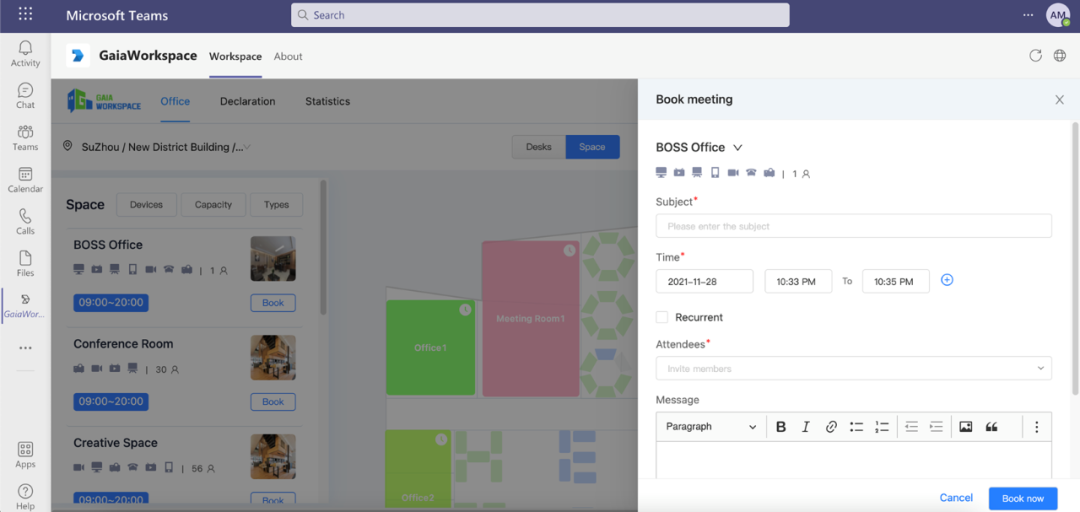Insert a bulleted list
This screenshot has height=512, width=1080.
856,427
